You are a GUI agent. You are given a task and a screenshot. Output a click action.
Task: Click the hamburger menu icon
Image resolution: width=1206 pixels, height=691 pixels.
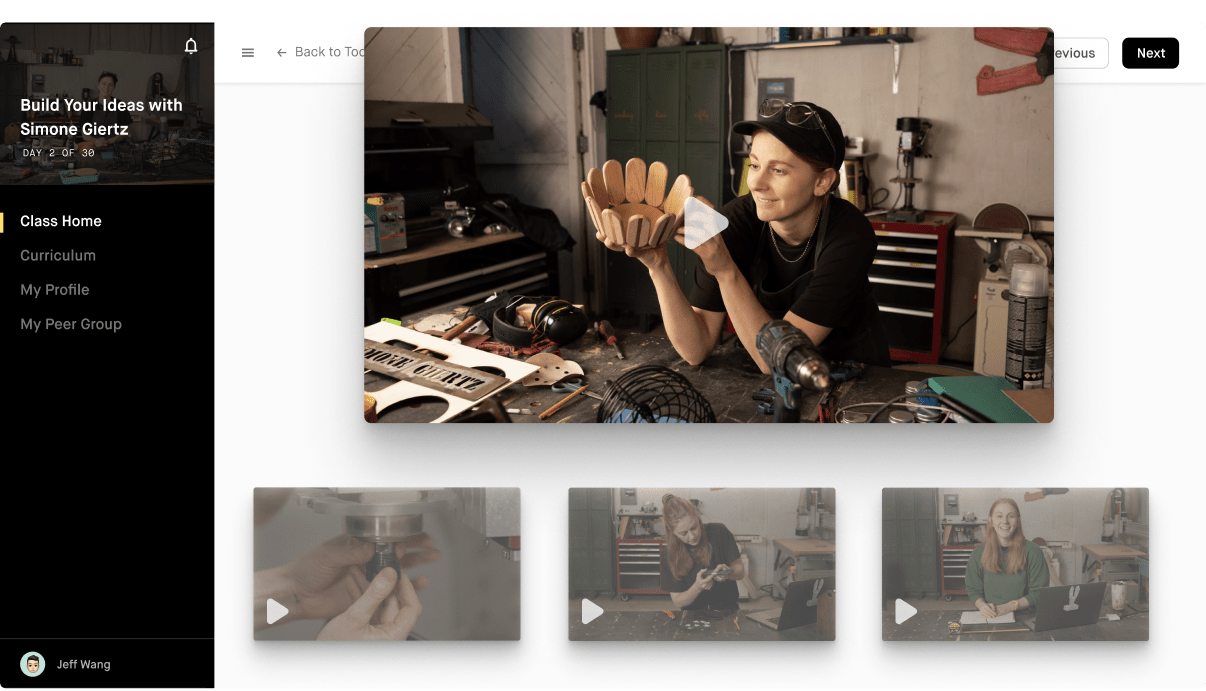click(x=247, y=52)
